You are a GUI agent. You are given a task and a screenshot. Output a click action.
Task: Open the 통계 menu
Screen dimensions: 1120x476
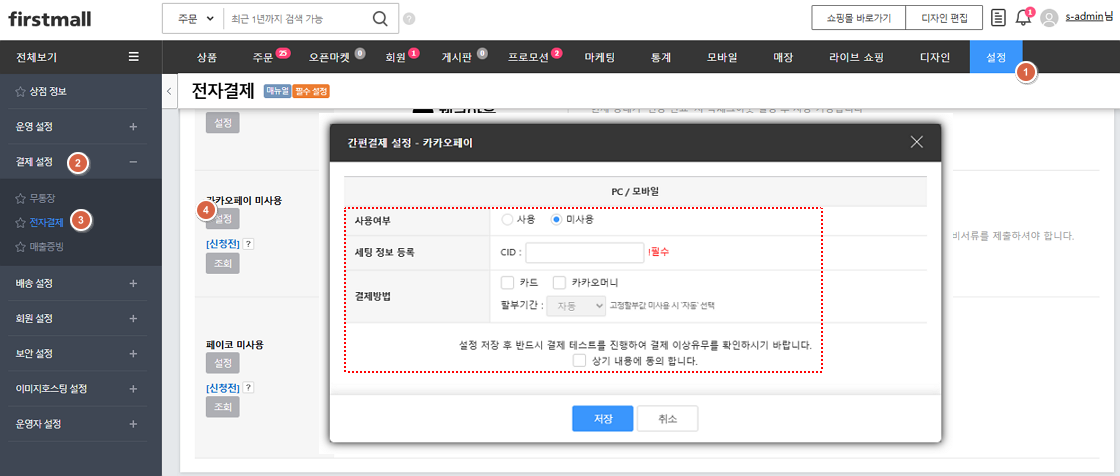tap(661, 57)
